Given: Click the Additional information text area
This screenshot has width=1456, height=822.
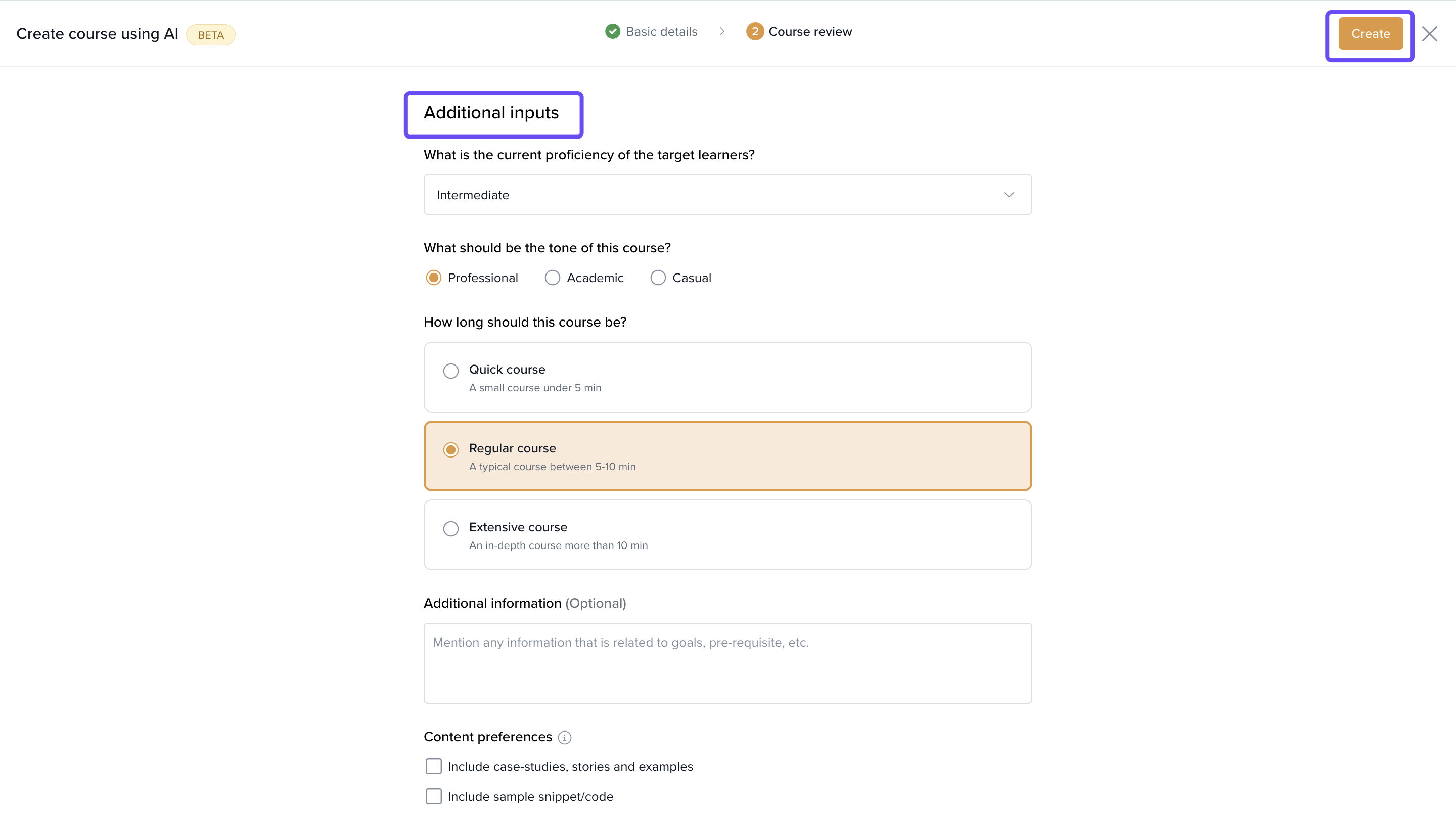Looking at the screenshot, I should 727,663.
